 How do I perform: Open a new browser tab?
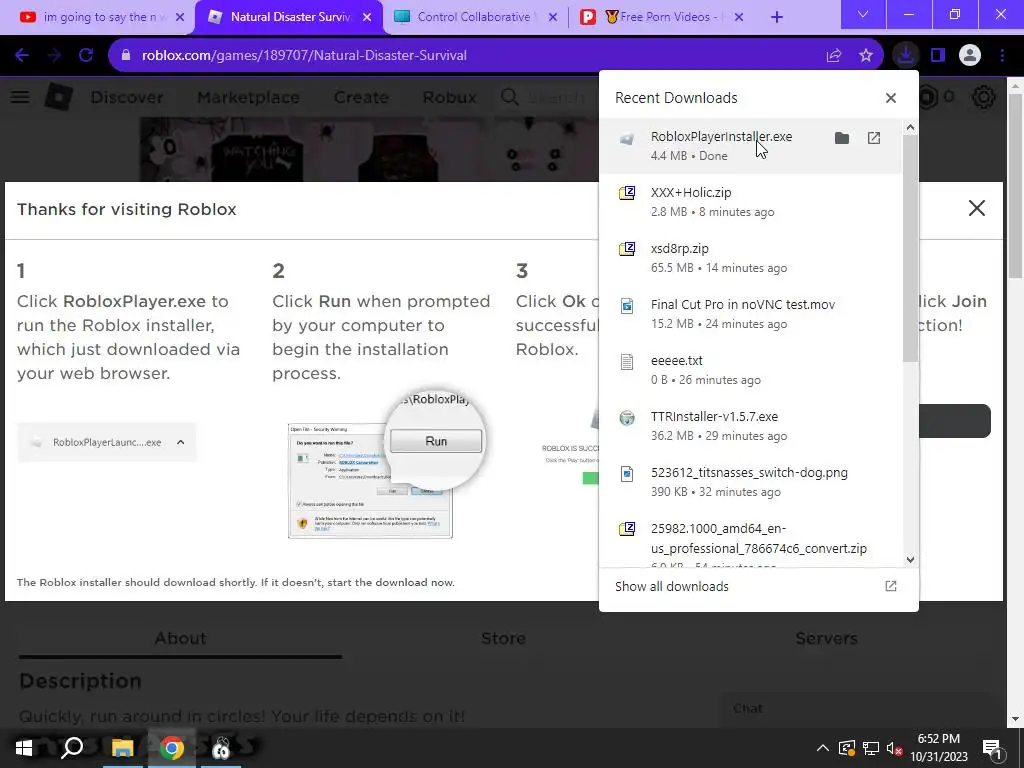coord(777,17)
